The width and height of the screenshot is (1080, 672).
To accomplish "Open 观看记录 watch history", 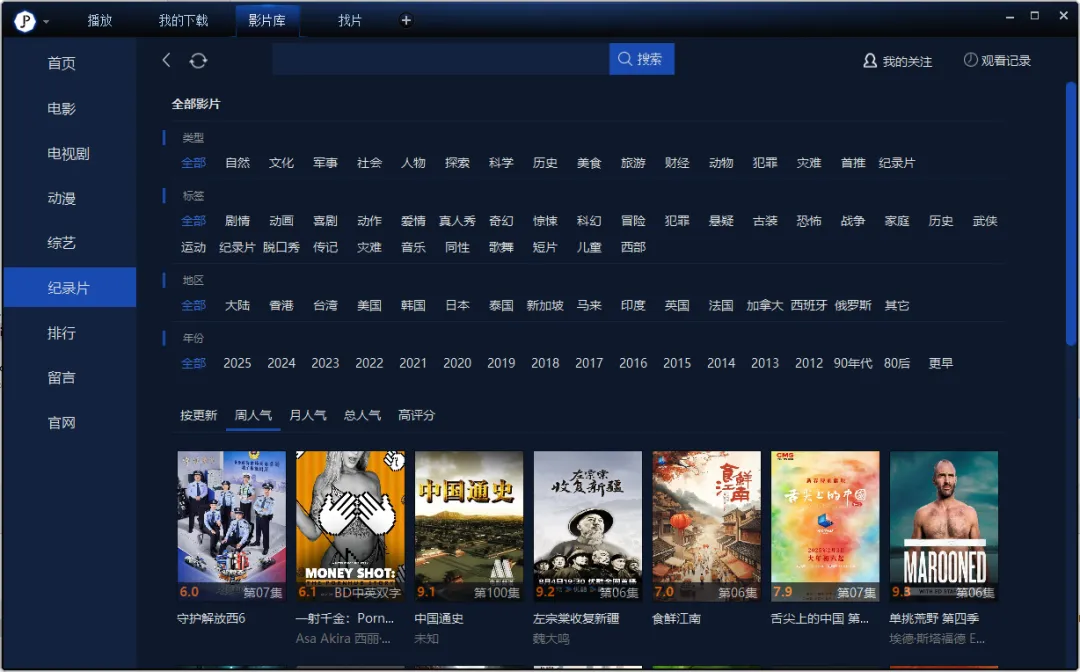I will (997, 61).
